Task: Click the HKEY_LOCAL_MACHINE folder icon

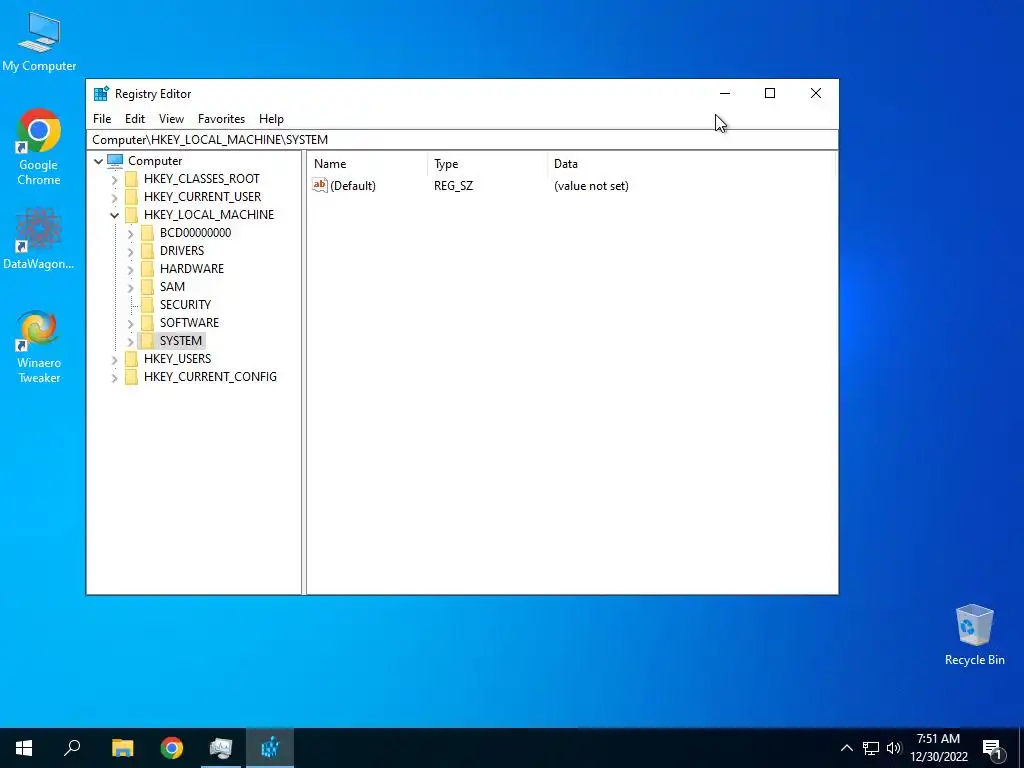Action: point(131,215)
